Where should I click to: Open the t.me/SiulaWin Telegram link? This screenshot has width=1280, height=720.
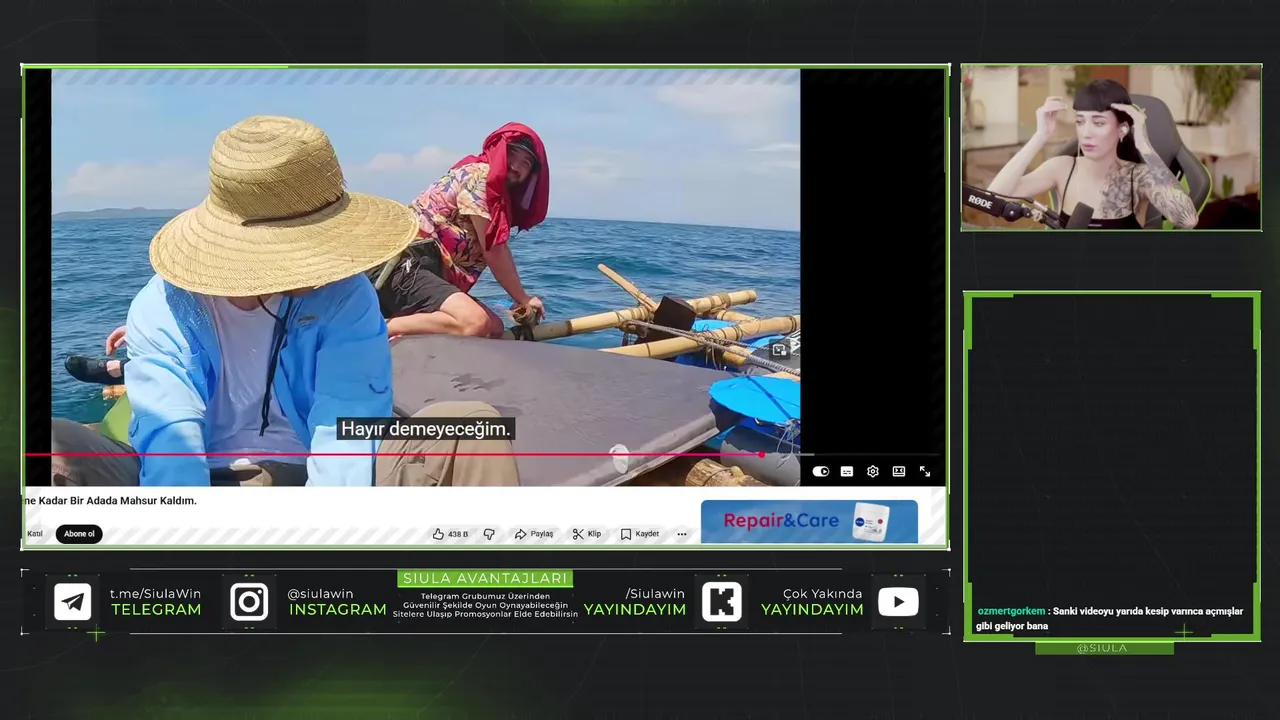click(x=155, y=594)
